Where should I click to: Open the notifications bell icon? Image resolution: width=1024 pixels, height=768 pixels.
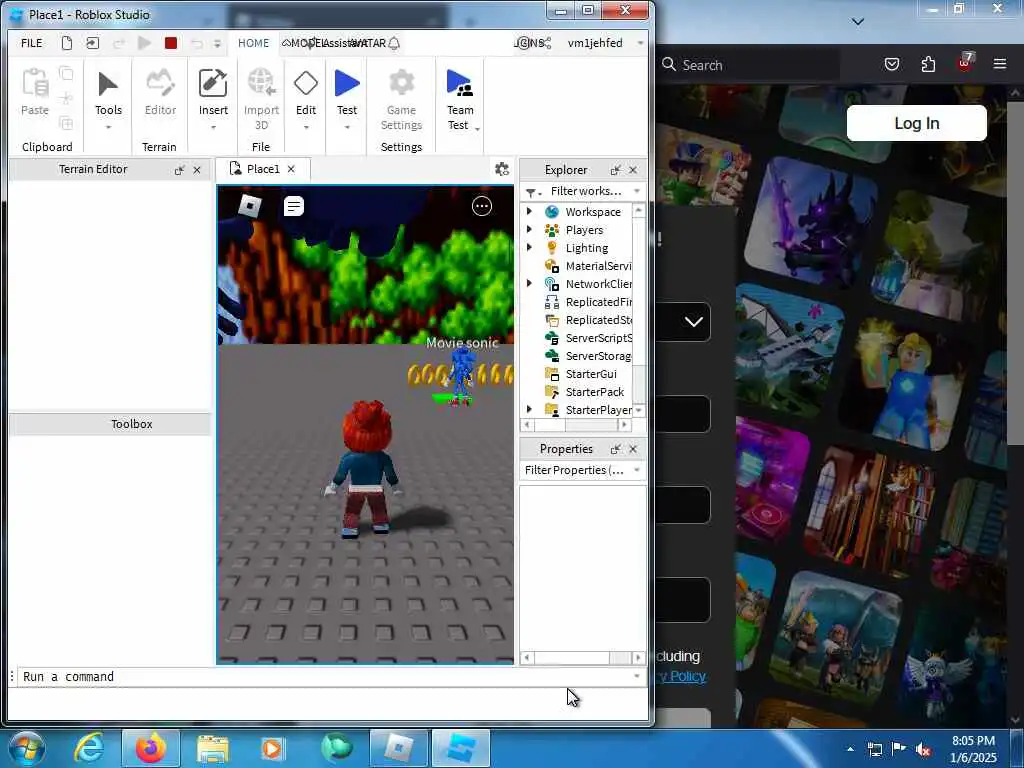click(x=394, y=44)
